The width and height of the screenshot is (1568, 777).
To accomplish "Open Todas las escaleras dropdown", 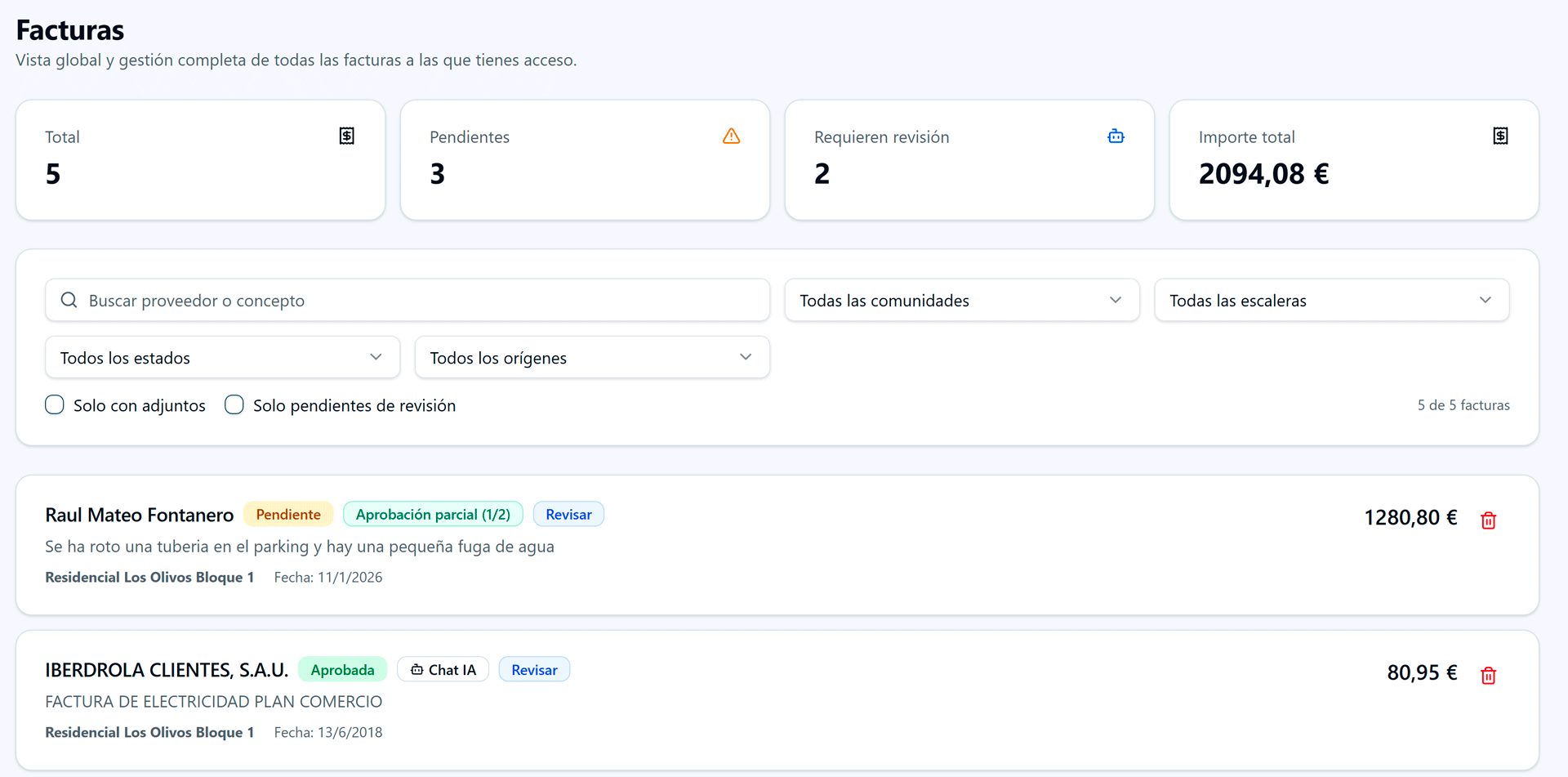I will pos(1332,300).
